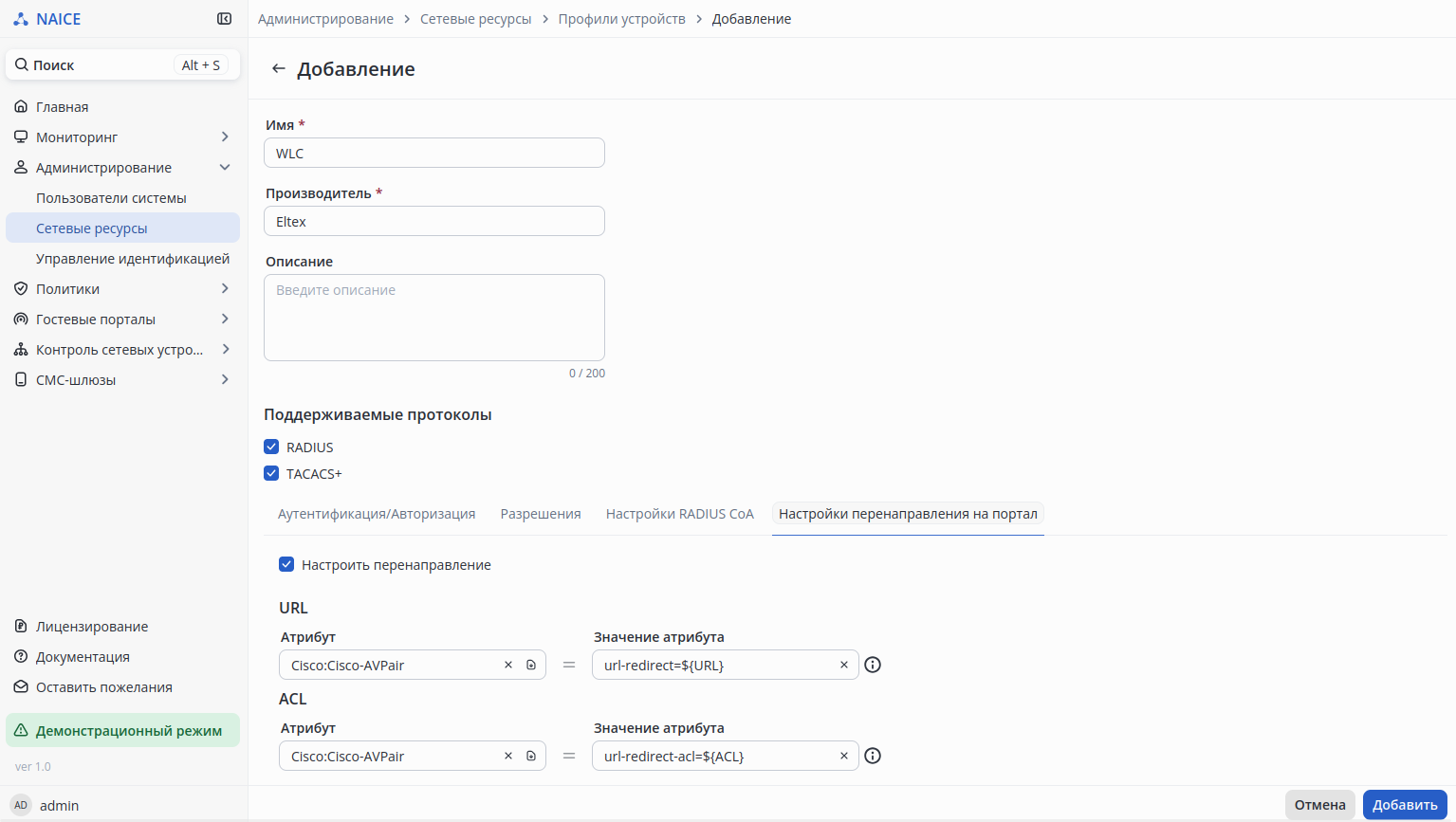The height and width of the screenshot is (822, 1456).
Task: Click the back arrow next to Добавление
Action: point(278,69)
